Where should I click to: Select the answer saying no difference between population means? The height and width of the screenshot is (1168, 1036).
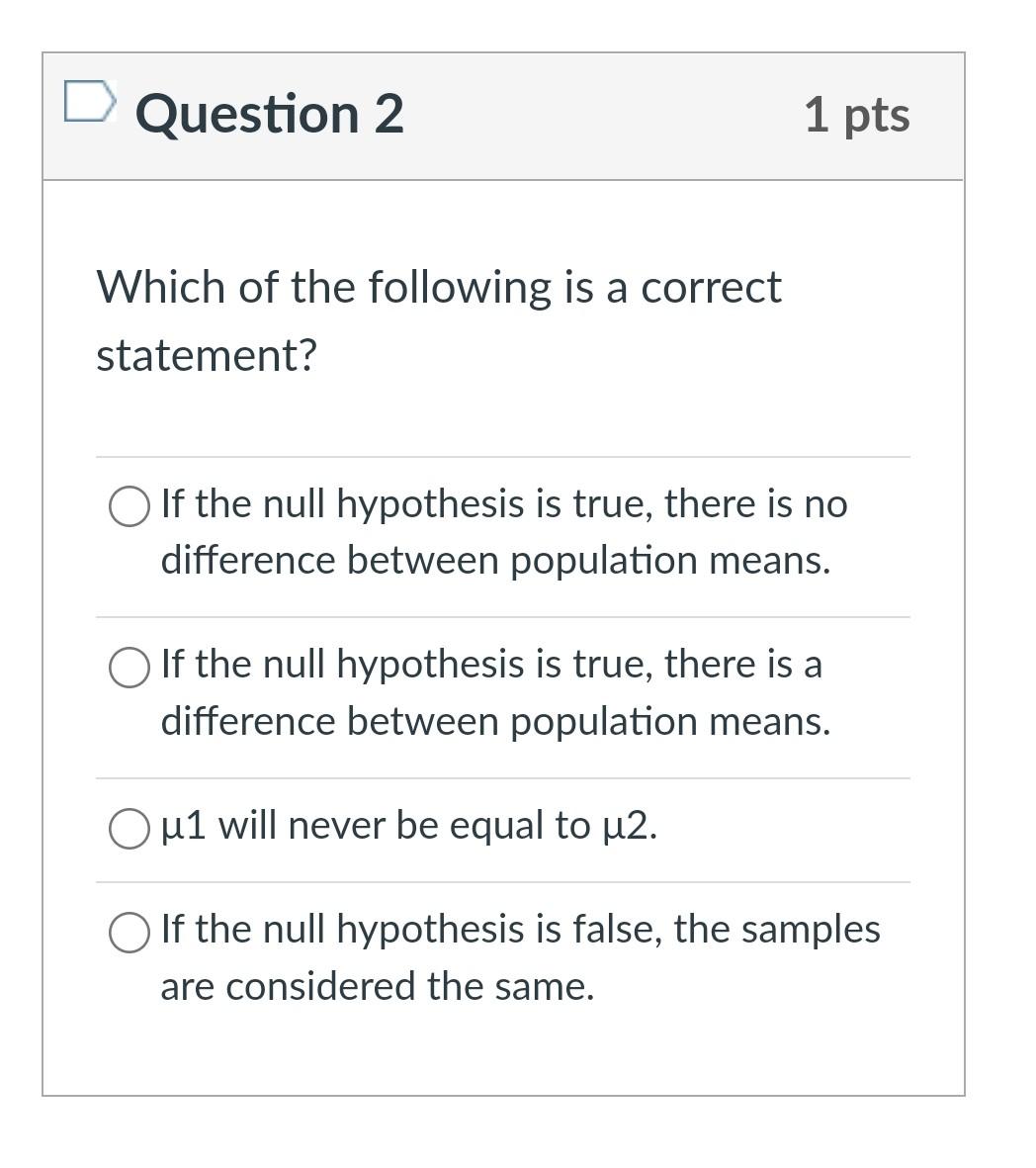tap(128, 507)
